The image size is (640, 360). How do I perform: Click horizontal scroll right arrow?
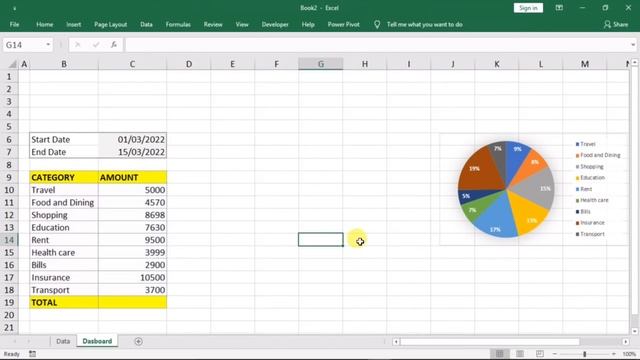(x=626, y=342)
